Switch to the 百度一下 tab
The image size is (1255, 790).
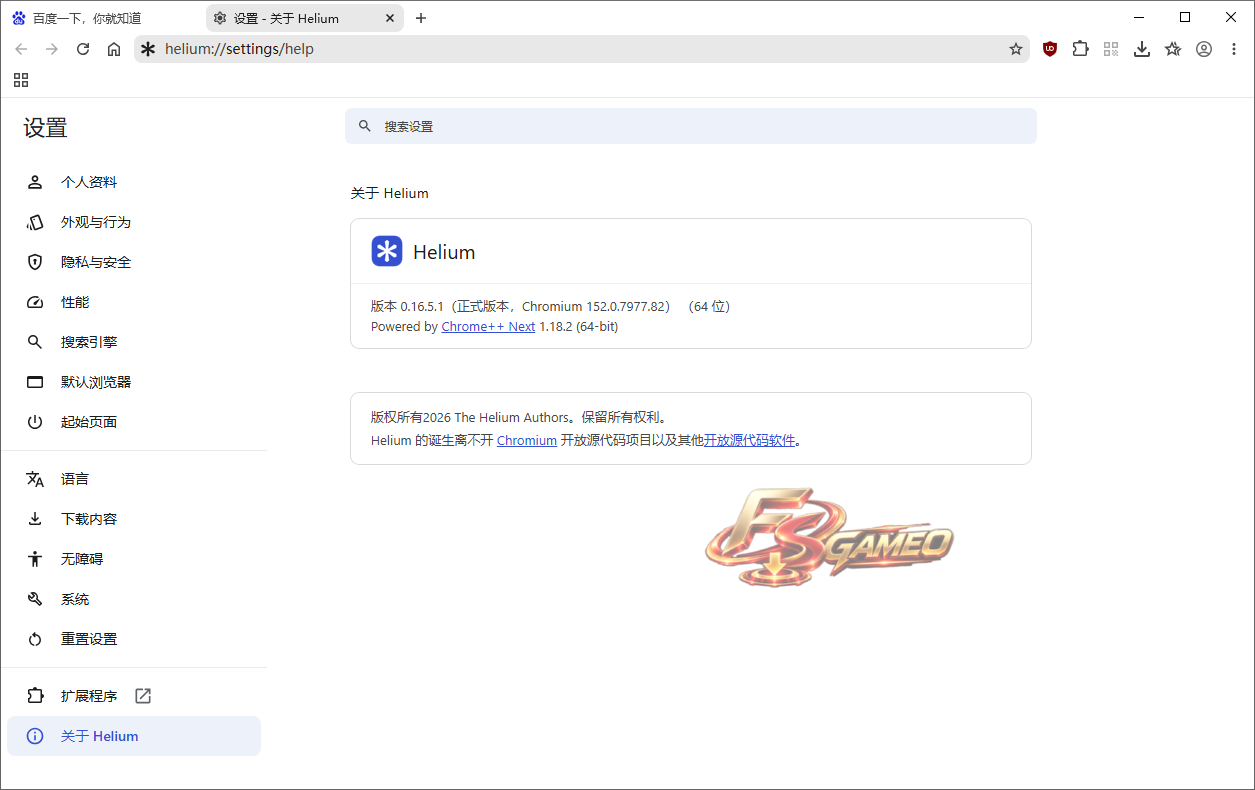pos(103,18)
